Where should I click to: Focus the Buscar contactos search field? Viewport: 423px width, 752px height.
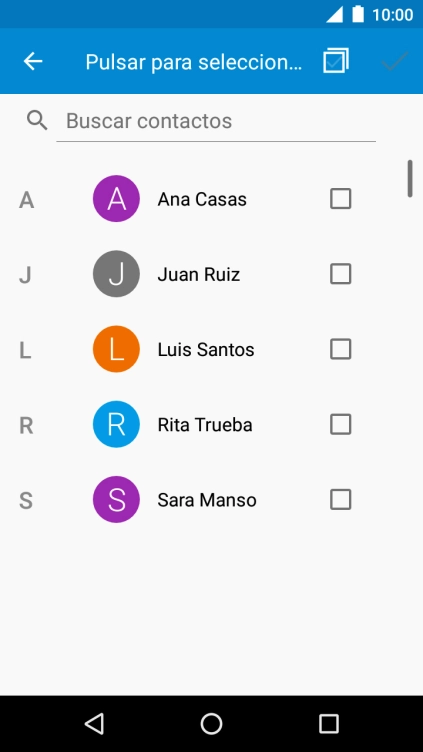tap(216, 121)
